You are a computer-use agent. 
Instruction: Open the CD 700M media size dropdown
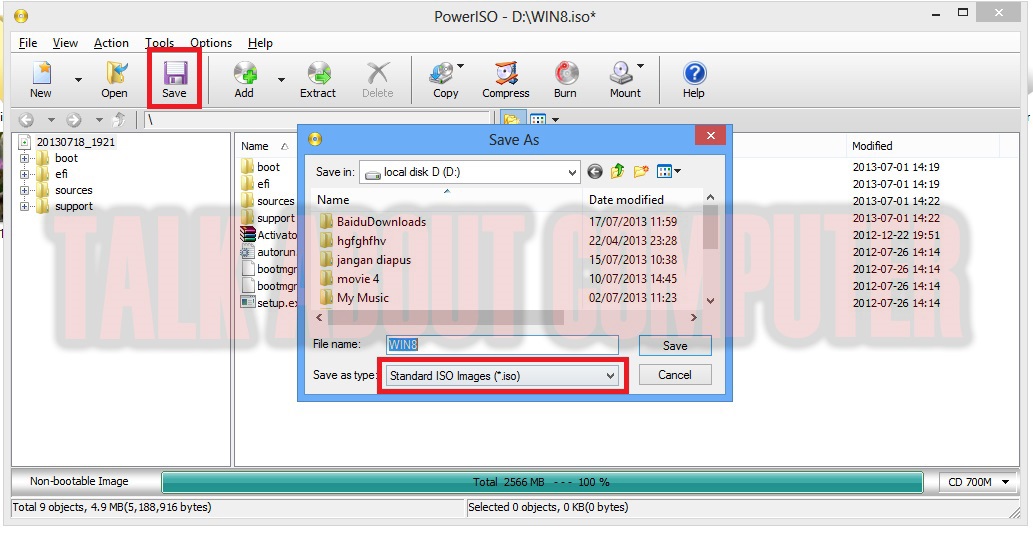978,482
